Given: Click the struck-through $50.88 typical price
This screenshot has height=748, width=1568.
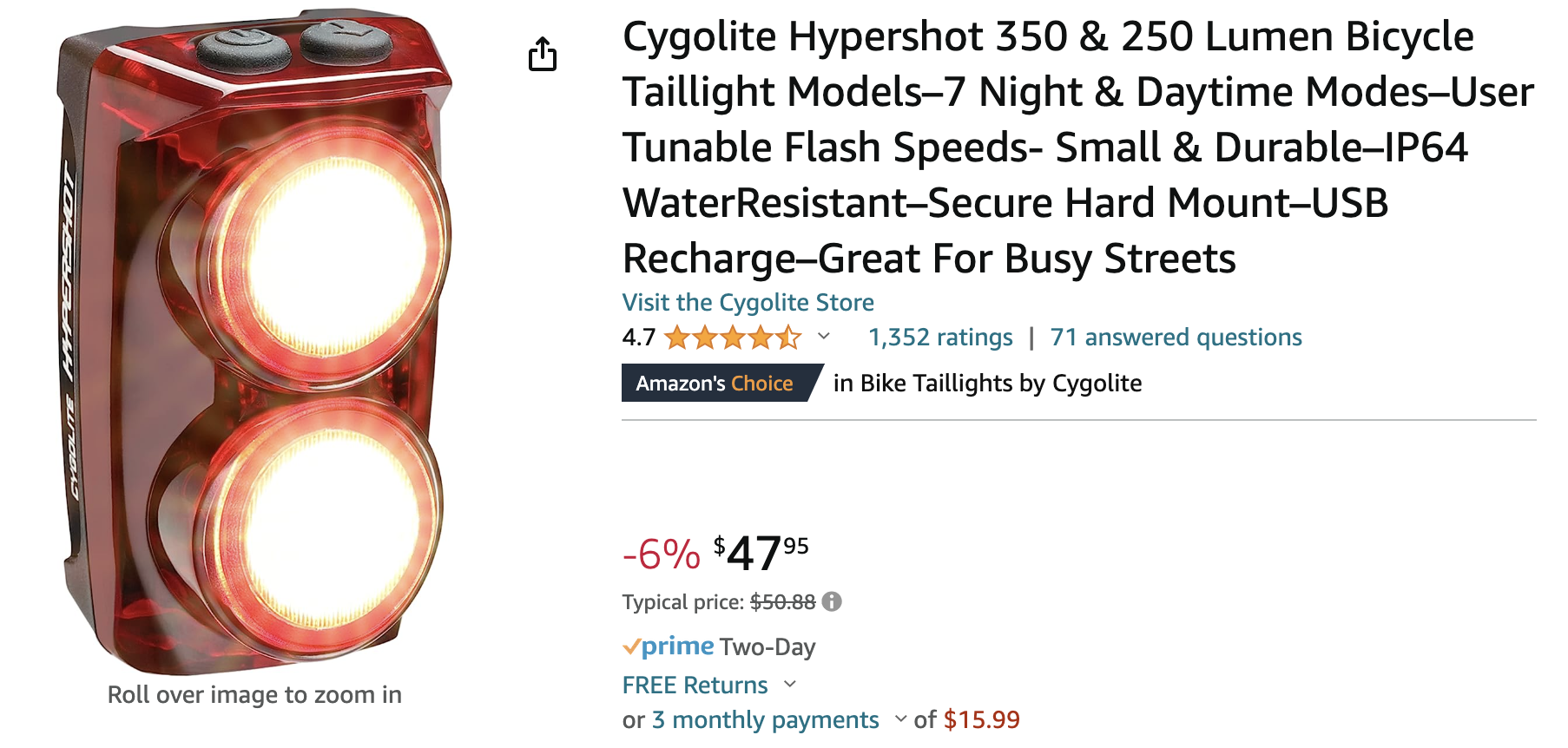Looking at the screenshot, I should (x=782, y=601).
